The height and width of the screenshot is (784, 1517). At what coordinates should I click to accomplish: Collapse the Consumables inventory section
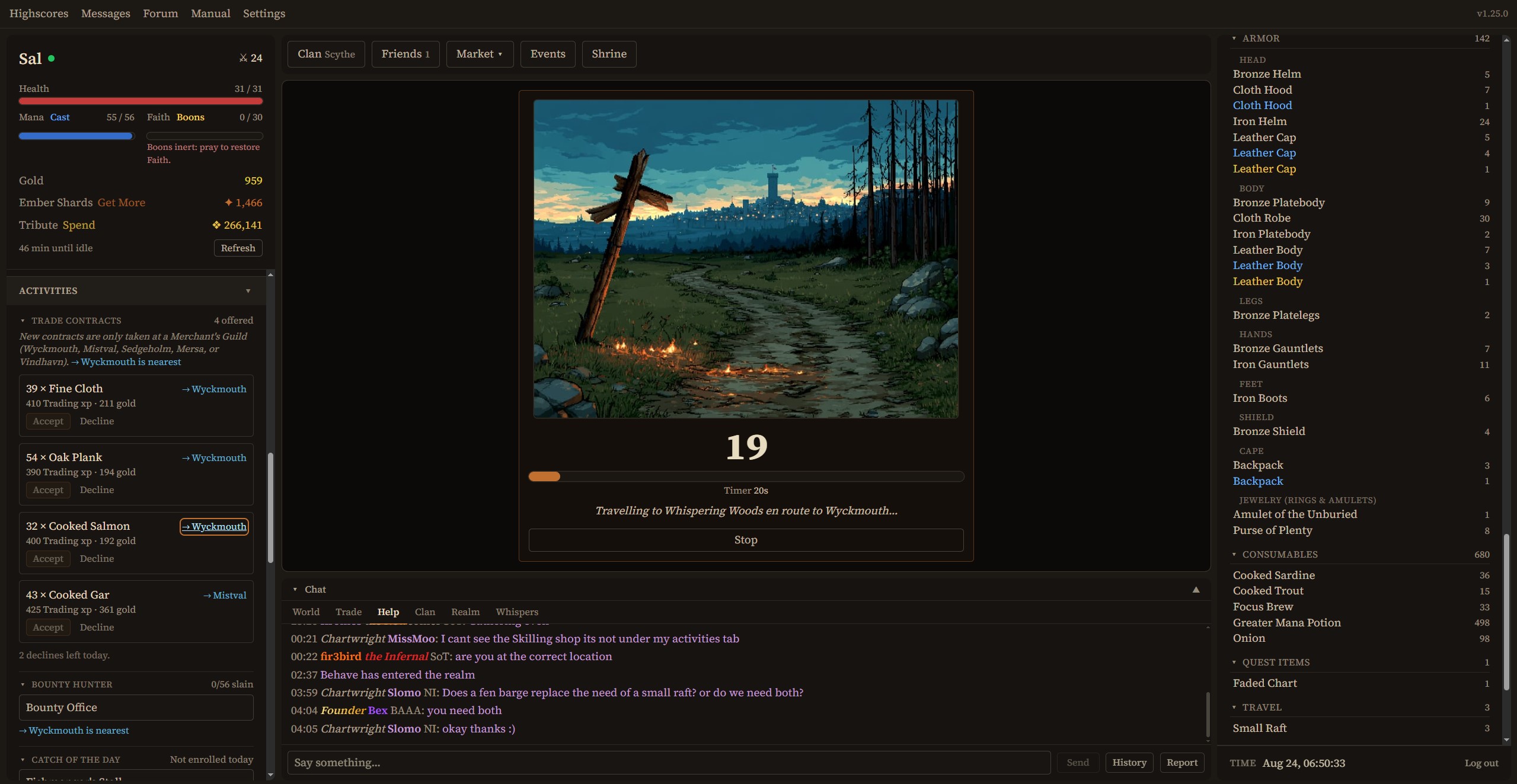1234,555
